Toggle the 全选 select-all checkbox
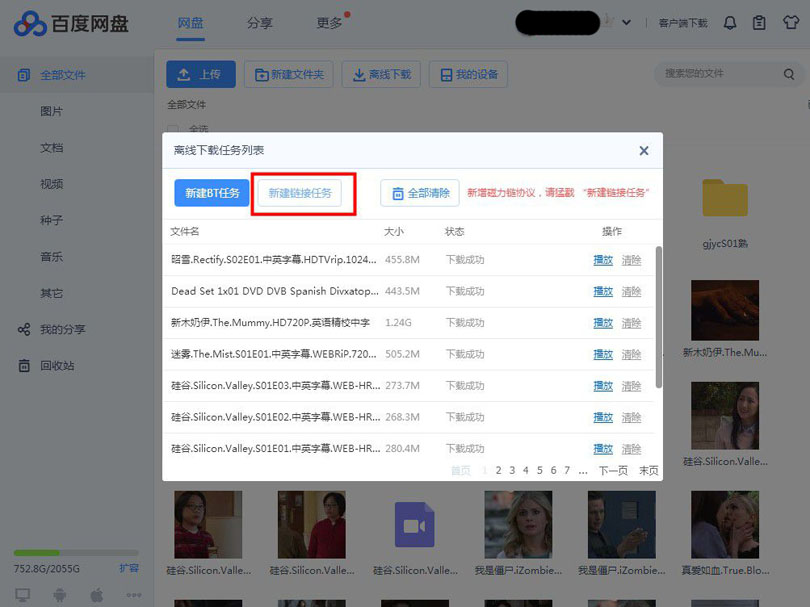The image size is (810, 607). coord(173,129)
